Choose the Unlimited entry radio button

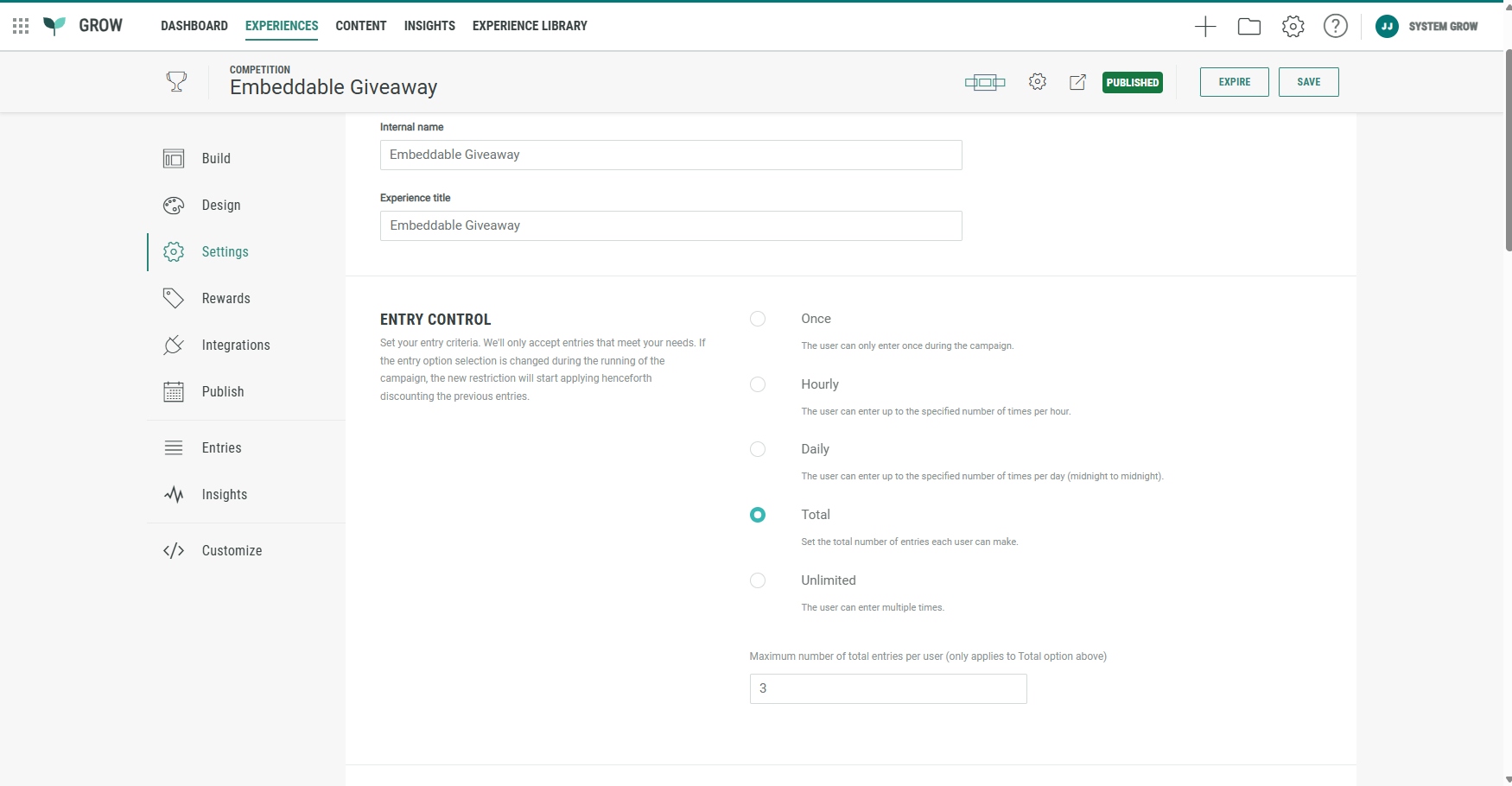pyautogui.click(x=758, y=580)
